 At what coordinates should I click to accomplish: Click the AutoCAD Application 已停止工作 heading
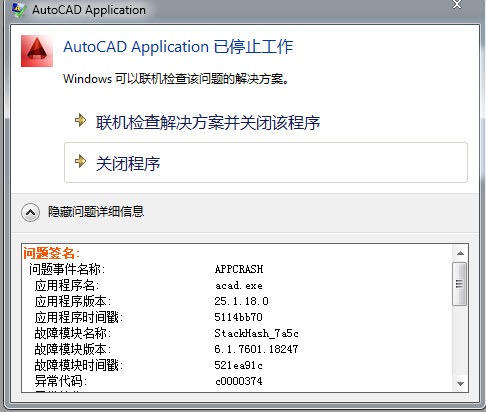(178, 47)
